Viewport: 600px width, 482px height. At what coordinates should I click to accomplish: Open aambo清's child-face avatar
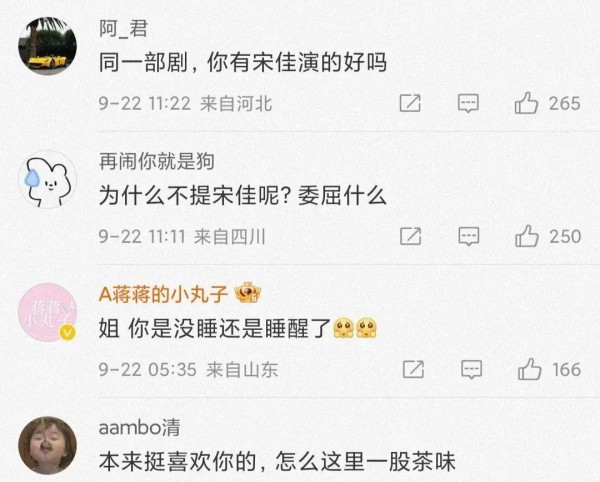point(47,446)
